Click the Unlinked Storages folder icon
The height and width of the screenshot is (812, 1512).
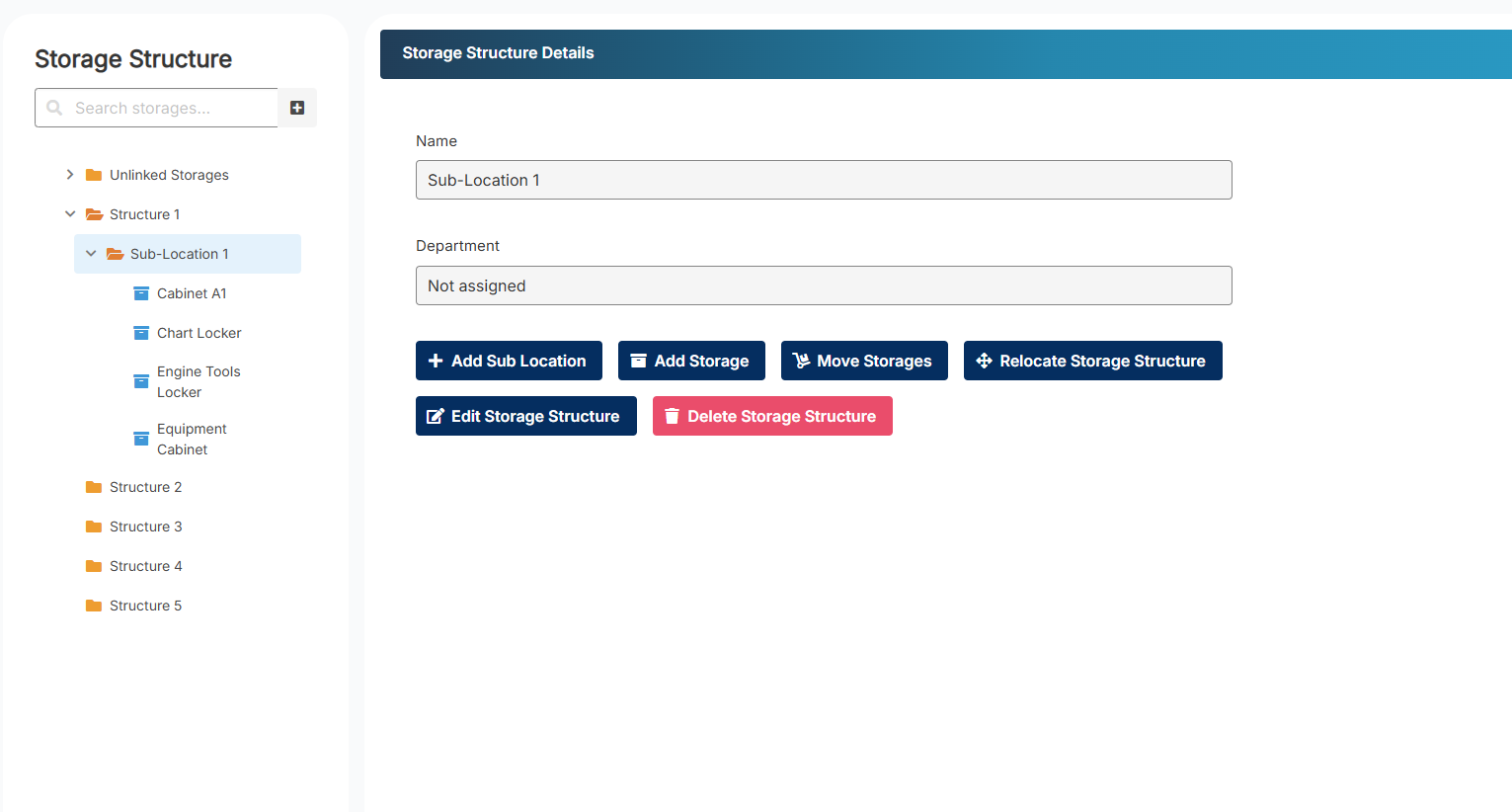click(x=94, y=175)
